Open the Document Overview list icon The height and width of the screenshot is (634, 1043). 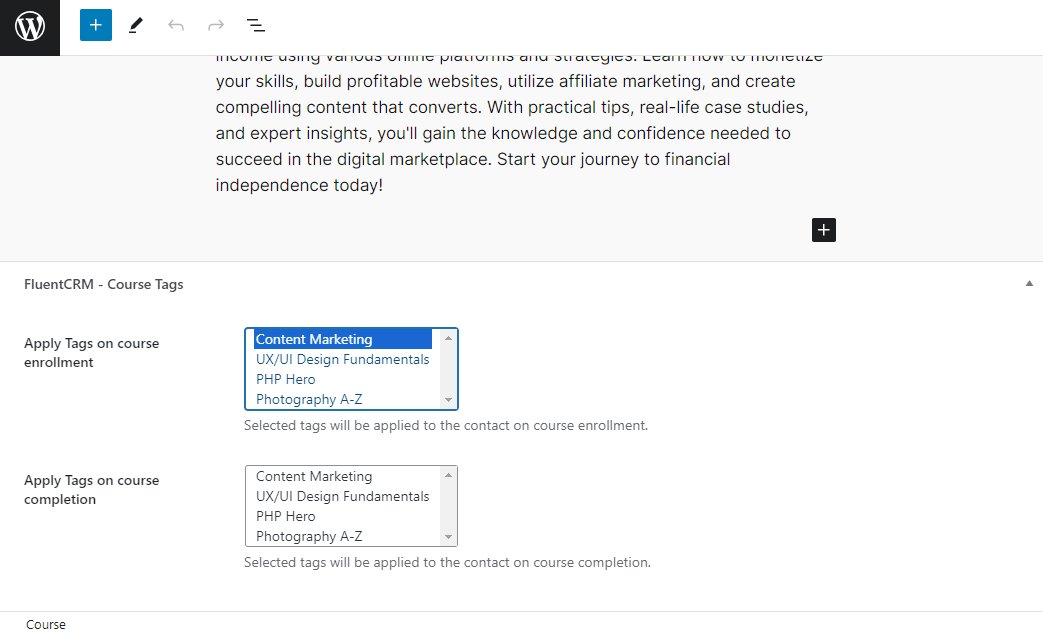[256, 25]
